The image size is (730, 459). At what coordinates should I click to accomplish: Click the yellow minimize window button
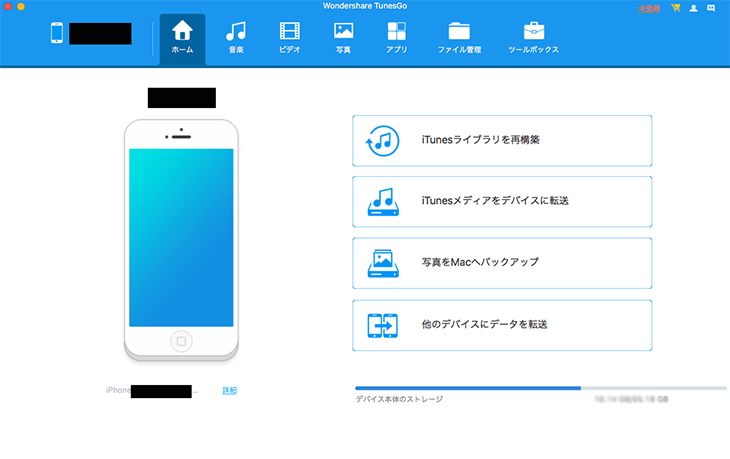coord(21,7)
